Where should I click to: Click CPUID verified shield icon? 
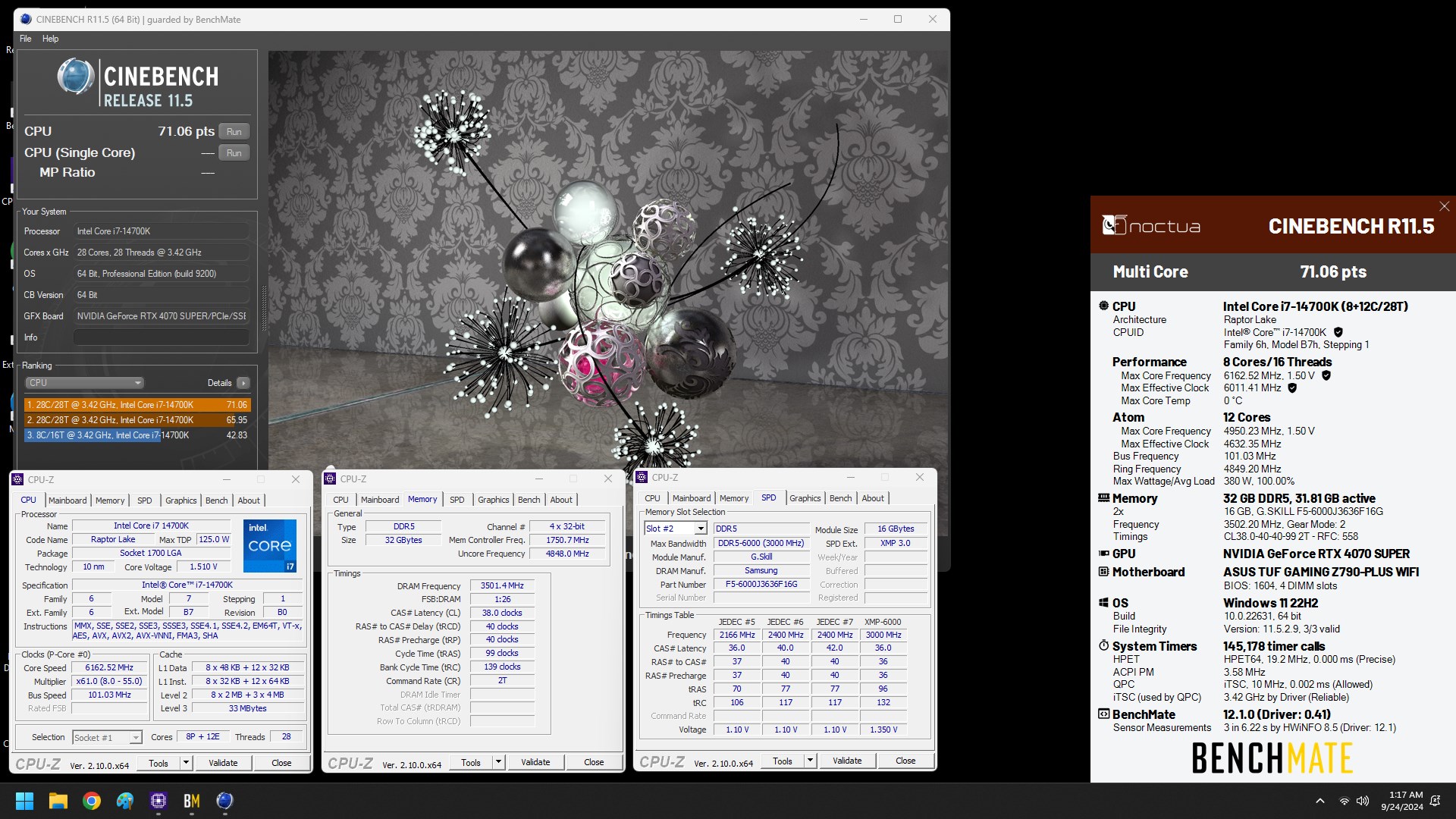pyautogui.click(x=1338, y=332)
